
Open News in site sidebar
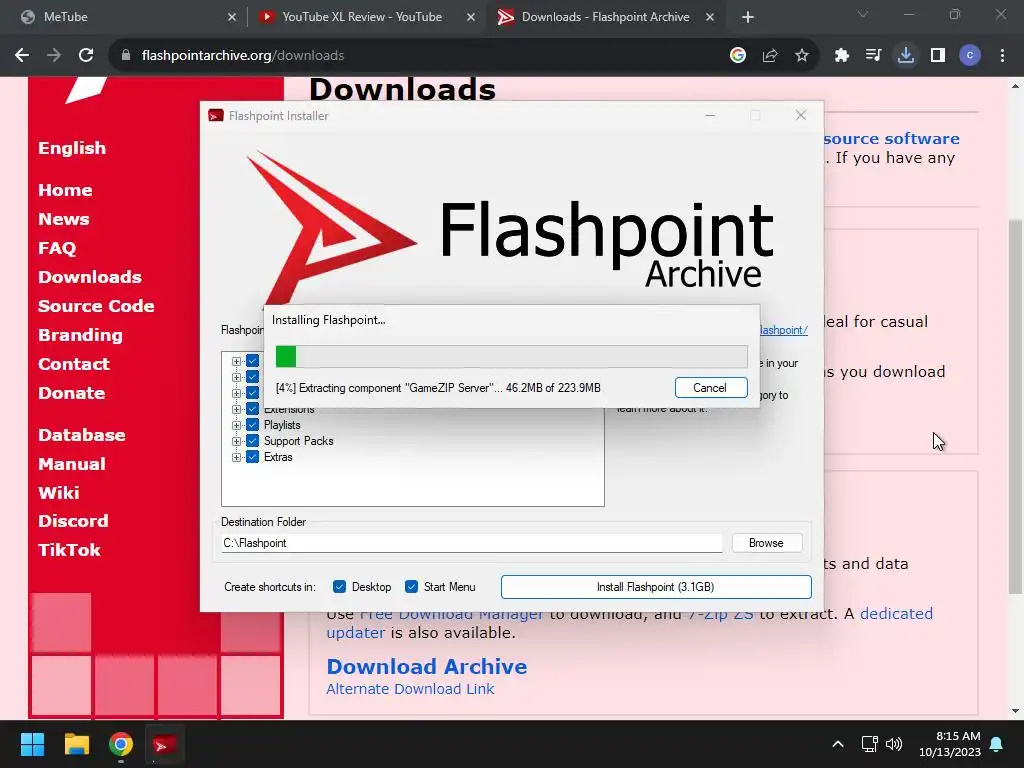63,219
